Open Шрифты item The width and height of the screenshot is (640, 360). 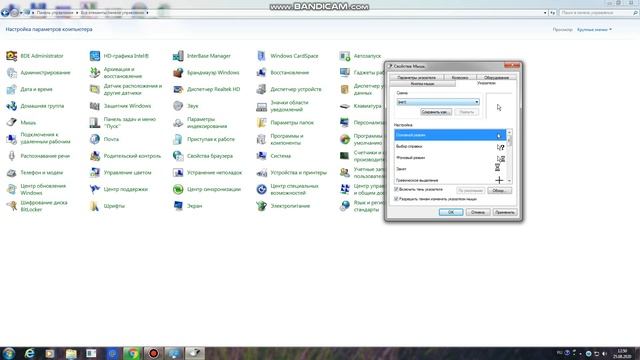pyautogui.click(x=107, y=206)
